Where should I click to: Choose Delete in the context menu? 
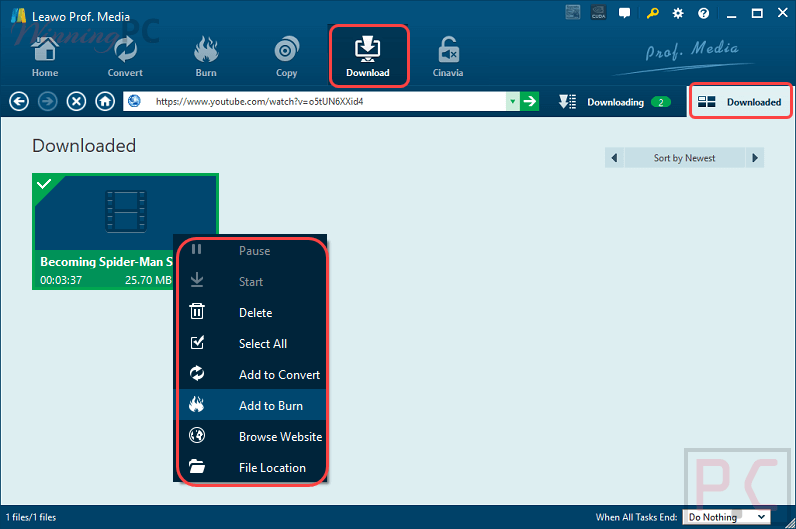coord(251,313)
